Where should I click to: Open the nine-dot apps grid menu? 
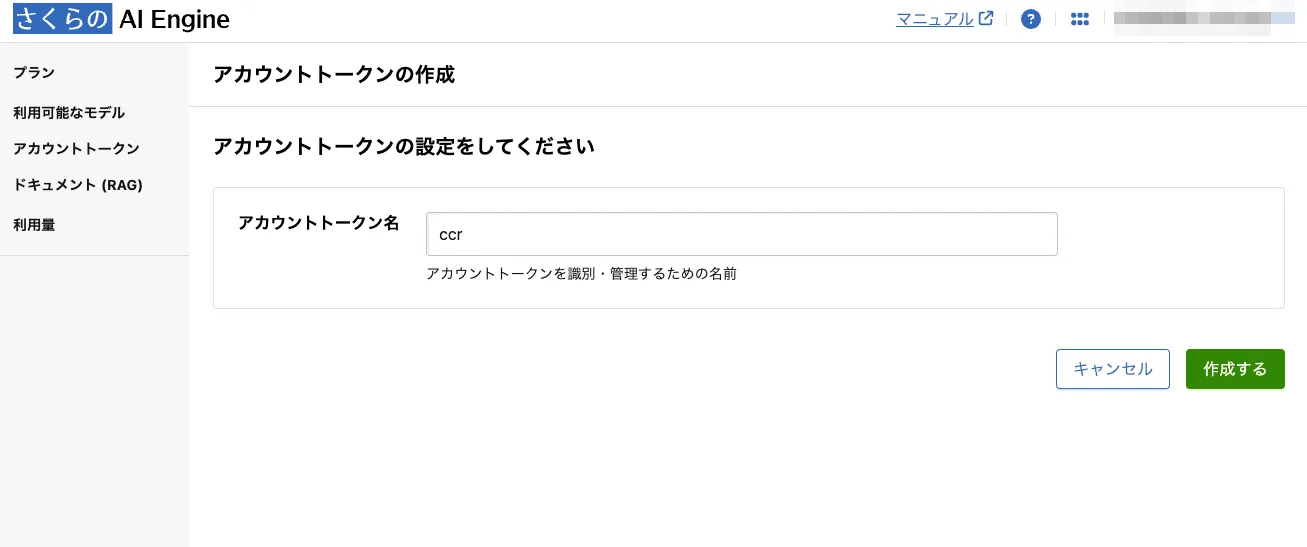pyautogui.click(x=1079, y=19)
